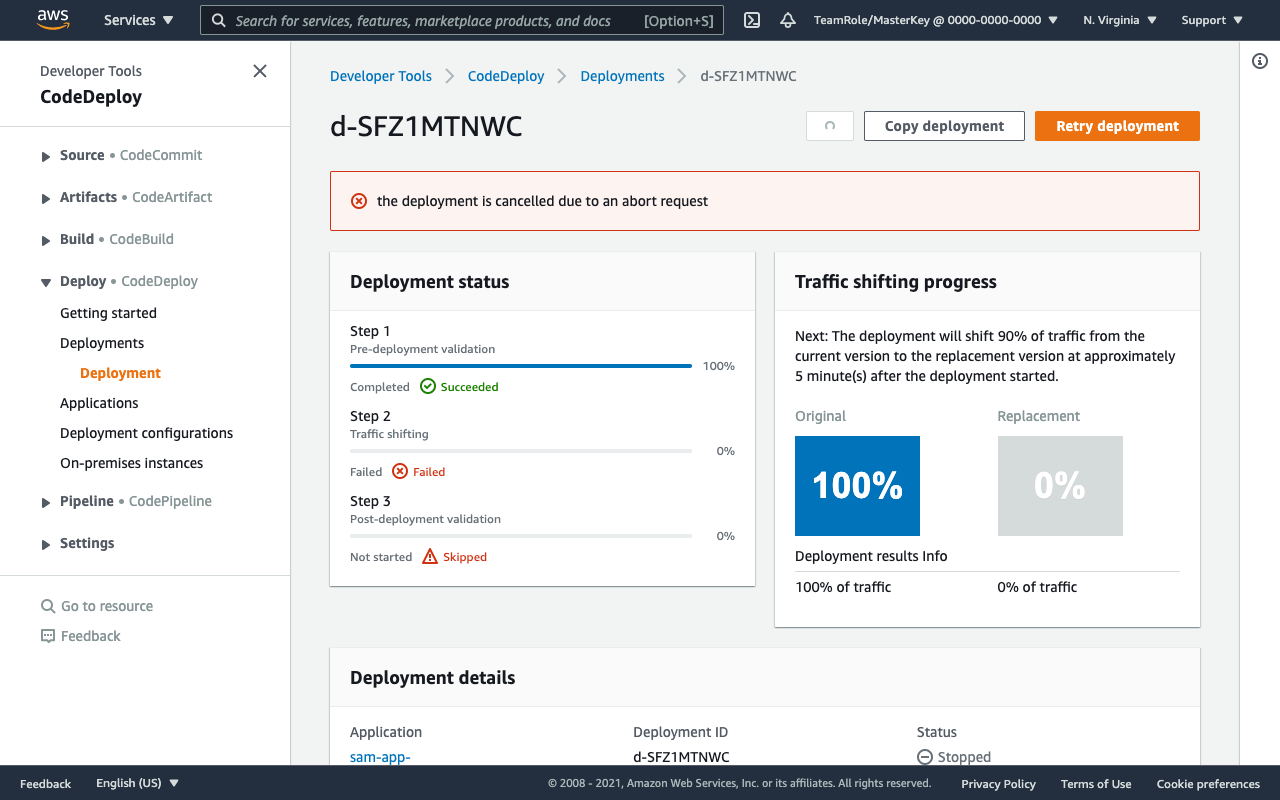The height and width of the screenshot is (800, 1280).
Task: Click the Go to resource link
Action: 107,606
